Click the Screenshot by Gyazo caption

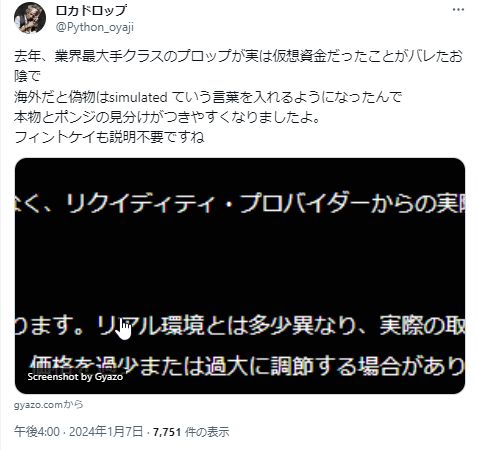coord(75,377)
